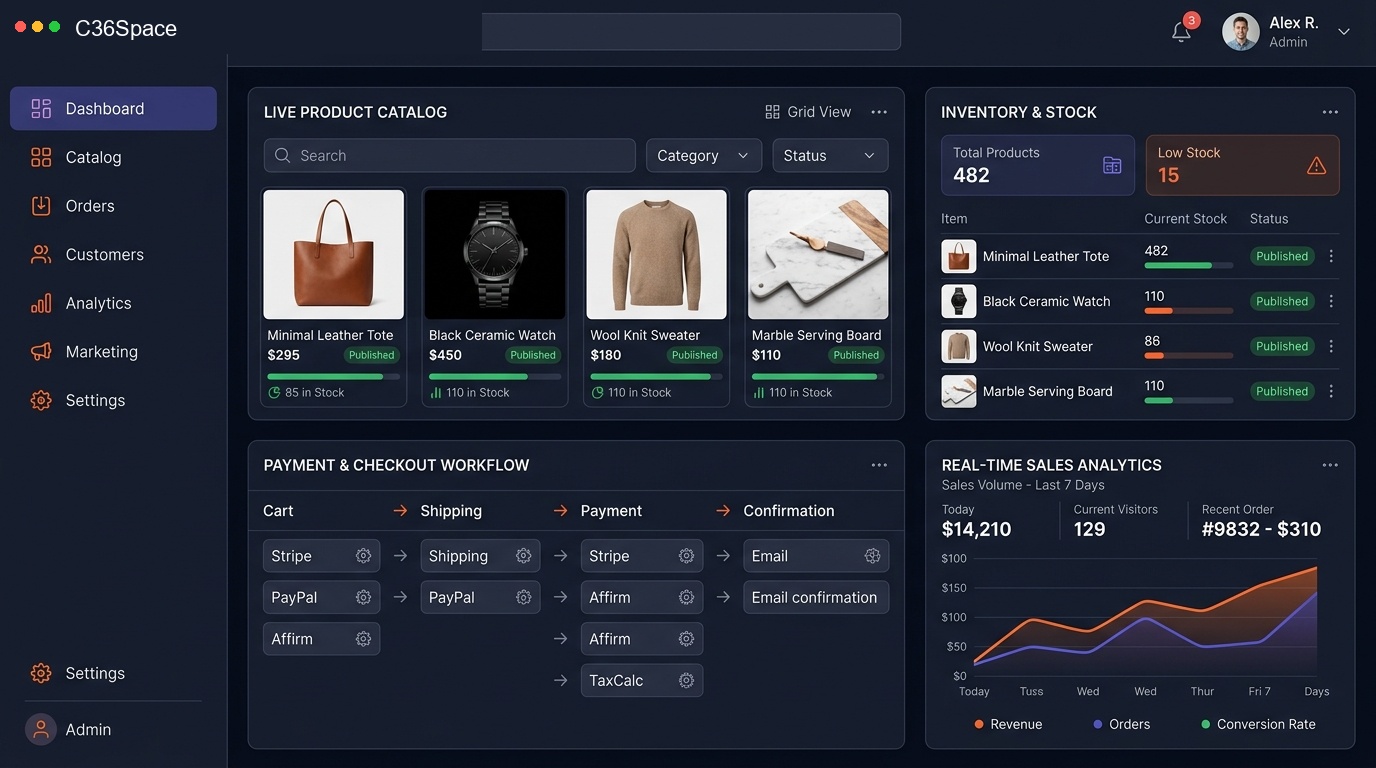Open Payment & Checkout Workflow more options
This screenshot has width=1376, height=768.
click(879, 465)
